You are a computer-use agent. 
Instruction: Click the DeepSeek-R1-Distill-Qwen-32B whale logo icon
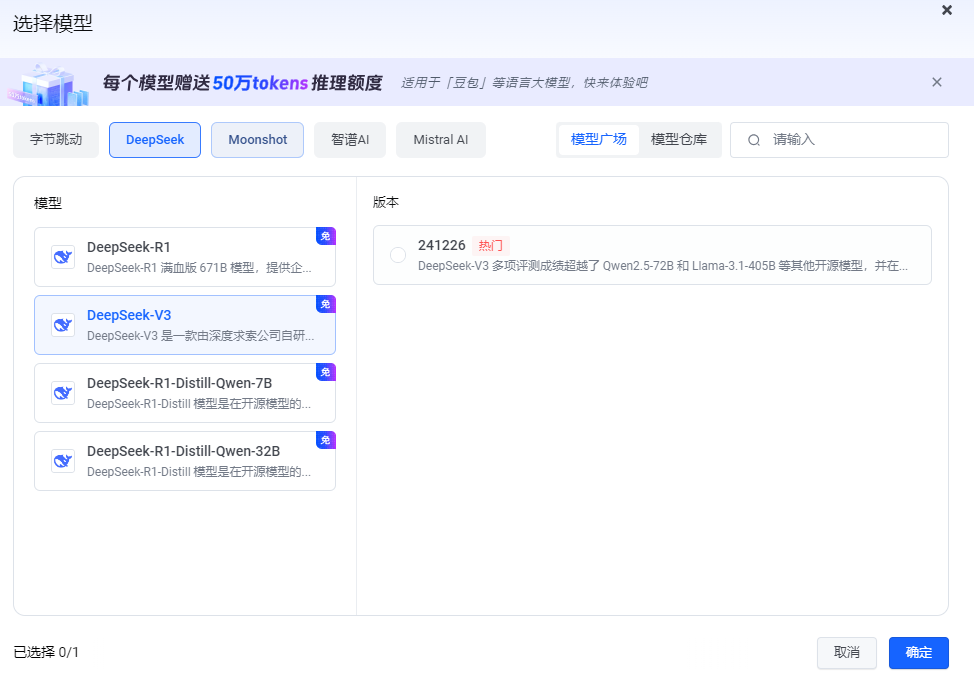pyautogui.click(x=63, y=461)
